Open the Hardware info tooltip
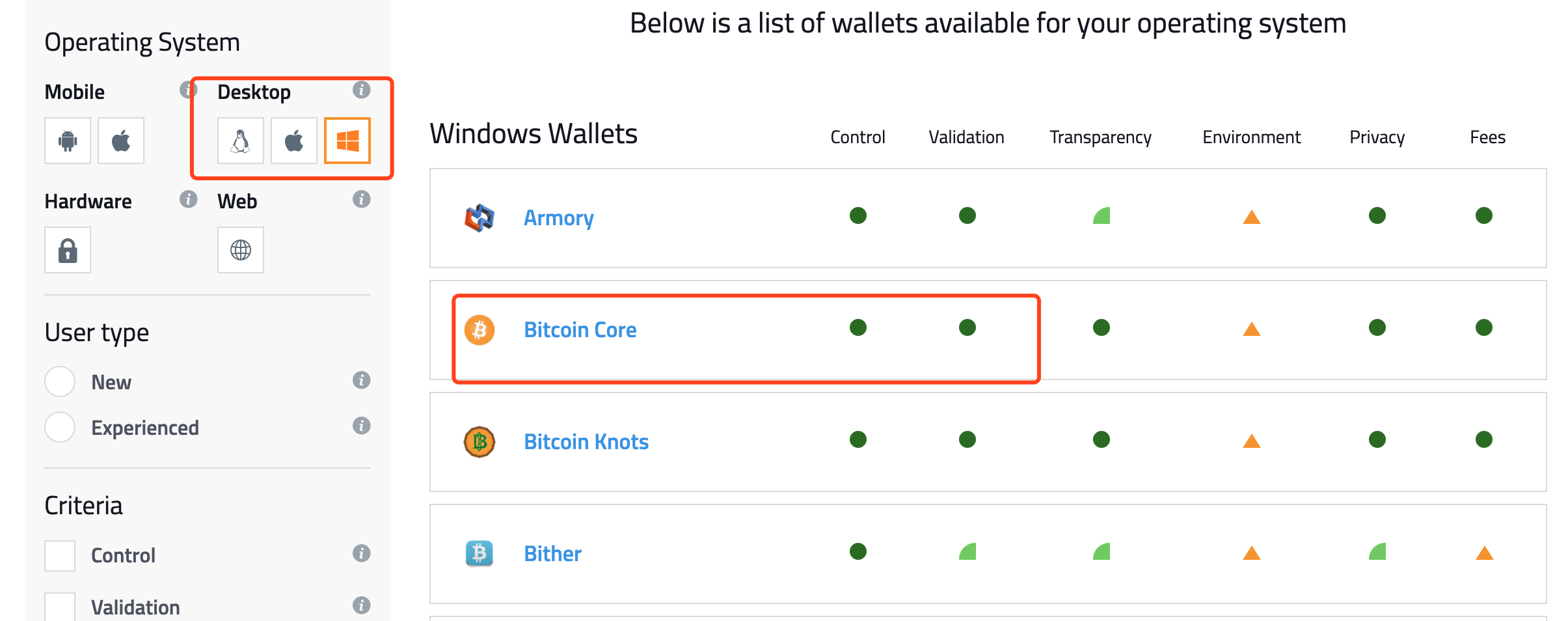This screenshot has height=621, width=1568. click(188, 200)
